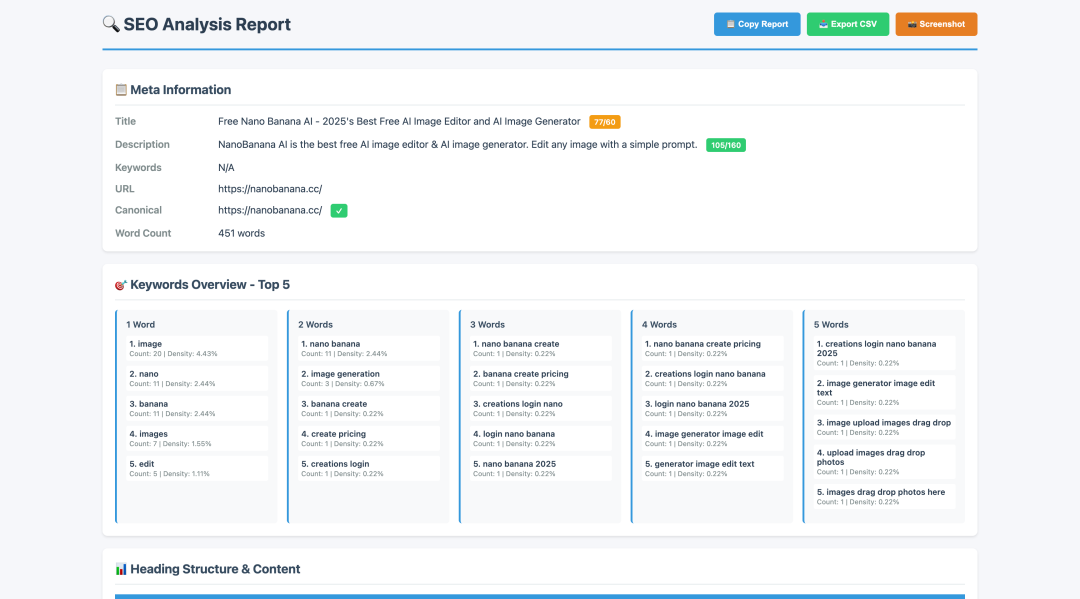
Task: Select '5. nano banana 2025' keyword entry
Action: coord(541,468)
